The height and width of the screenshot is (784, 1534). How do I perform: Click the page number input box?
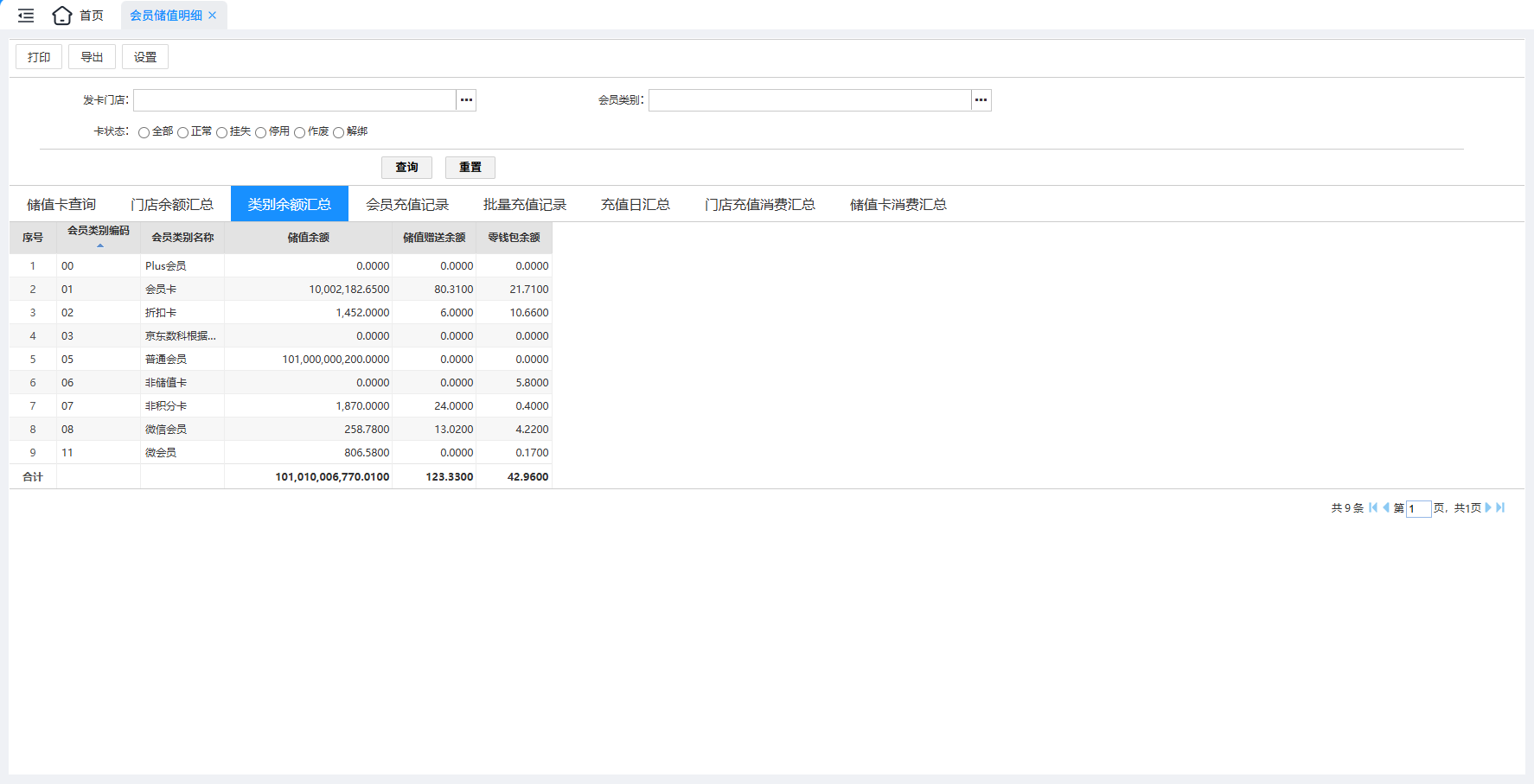click(1418, 508)
